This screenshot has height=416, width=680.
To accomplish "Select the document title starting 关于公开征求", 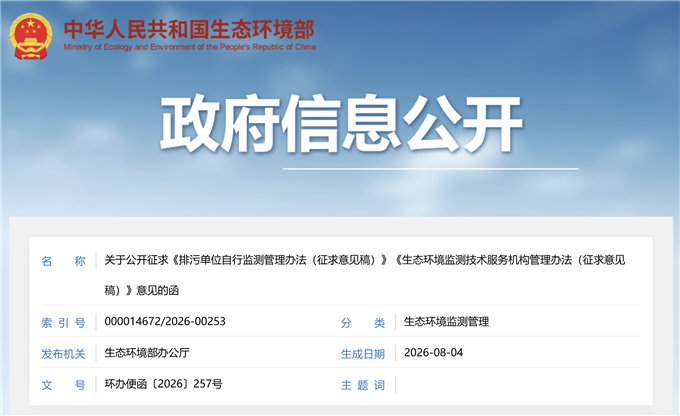I will (365, 275).
